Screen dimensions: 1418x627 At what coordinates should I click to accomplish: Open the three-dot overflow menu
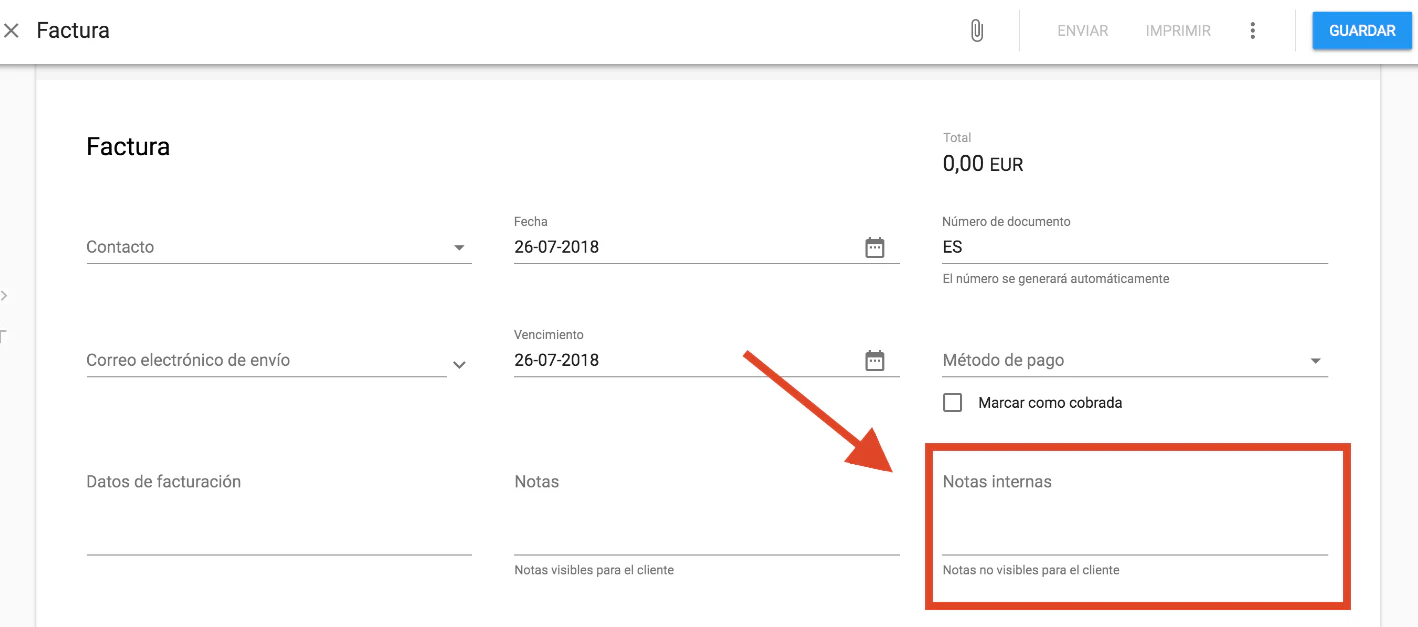pos(1253,30)
